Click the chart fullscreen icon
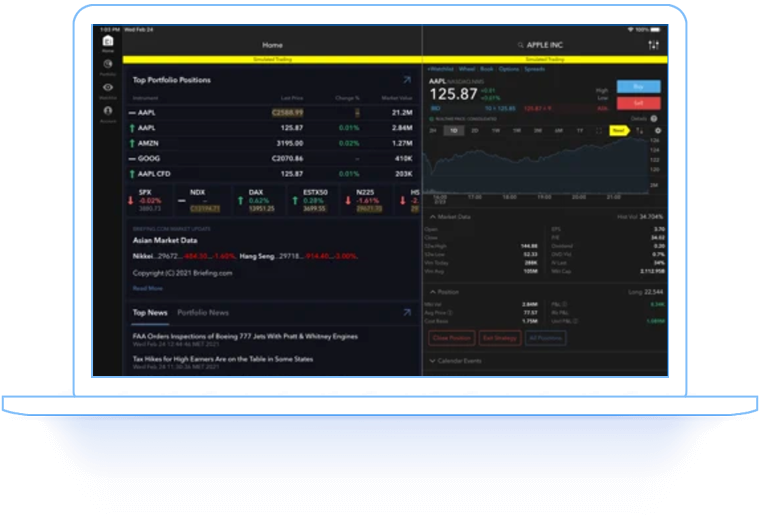This screenshot has width=760, height=515. [599, 131]
